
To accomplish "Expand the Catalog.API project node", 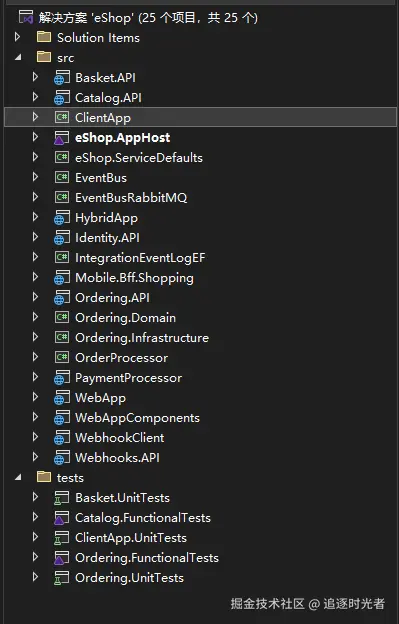I will point(35,97).
